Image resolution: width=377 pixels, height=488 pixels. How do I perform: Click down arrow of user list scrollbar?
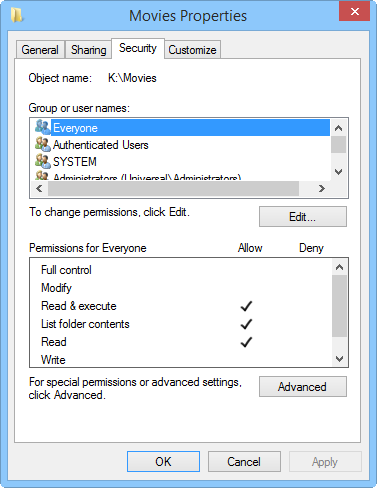[339, 172]
